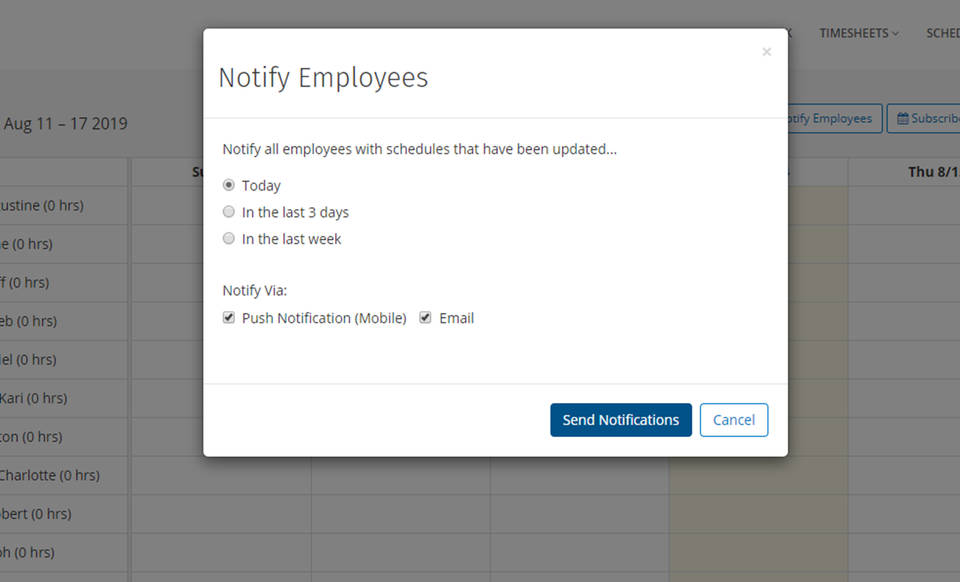
Task: Click the calendar icon on Subscribe button
Action: point(902,118)
